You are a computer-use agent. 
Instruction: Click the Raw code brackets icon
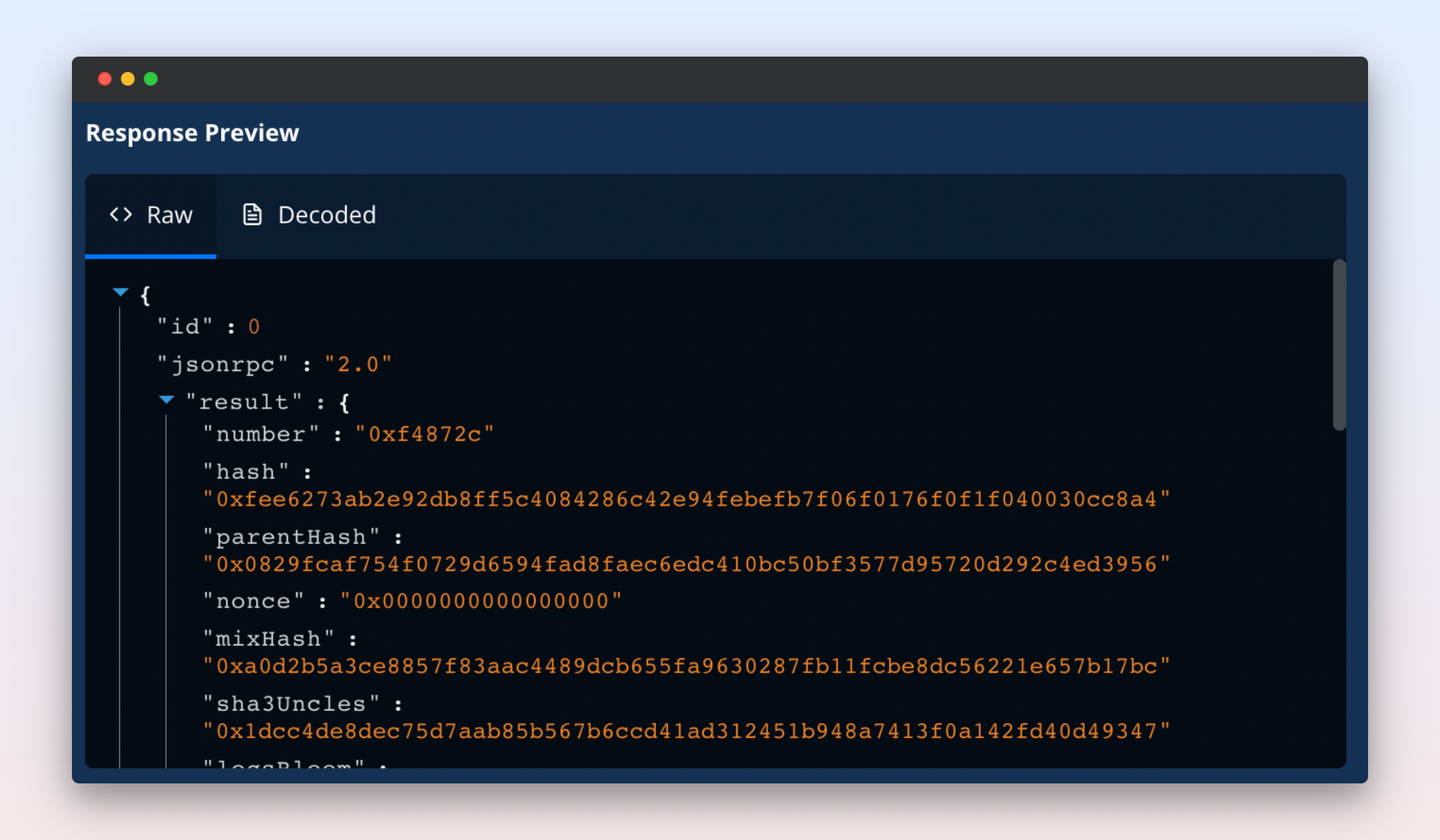(x=121, y=215)
